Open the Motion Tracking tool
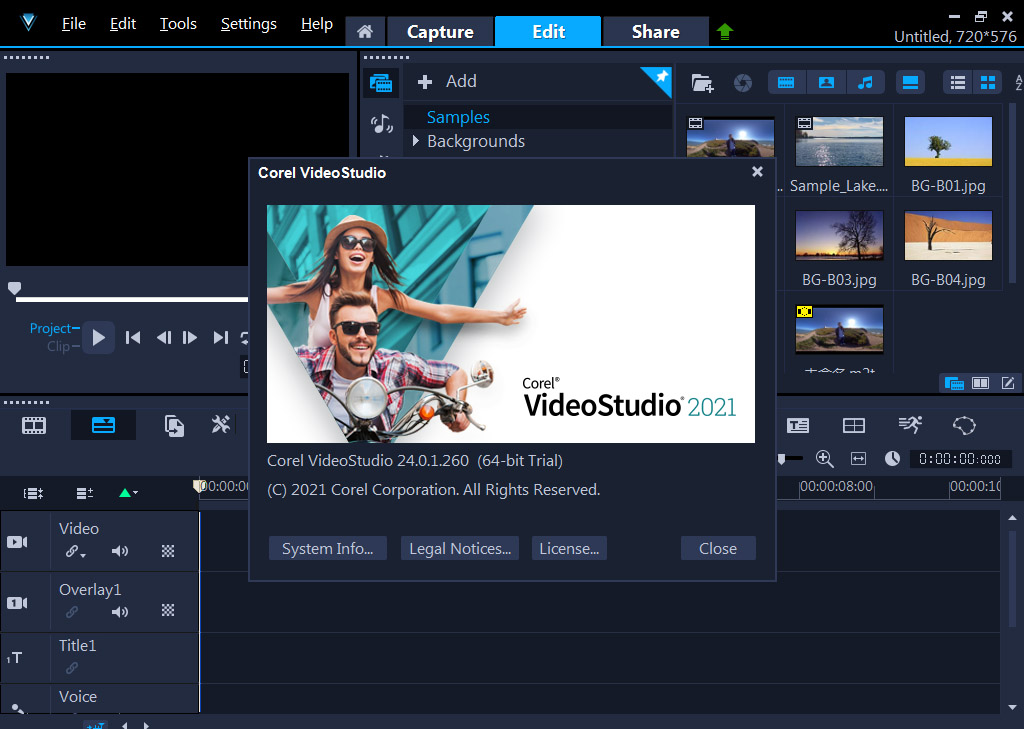The image size is (1024, 729). [x=909, y=425]
